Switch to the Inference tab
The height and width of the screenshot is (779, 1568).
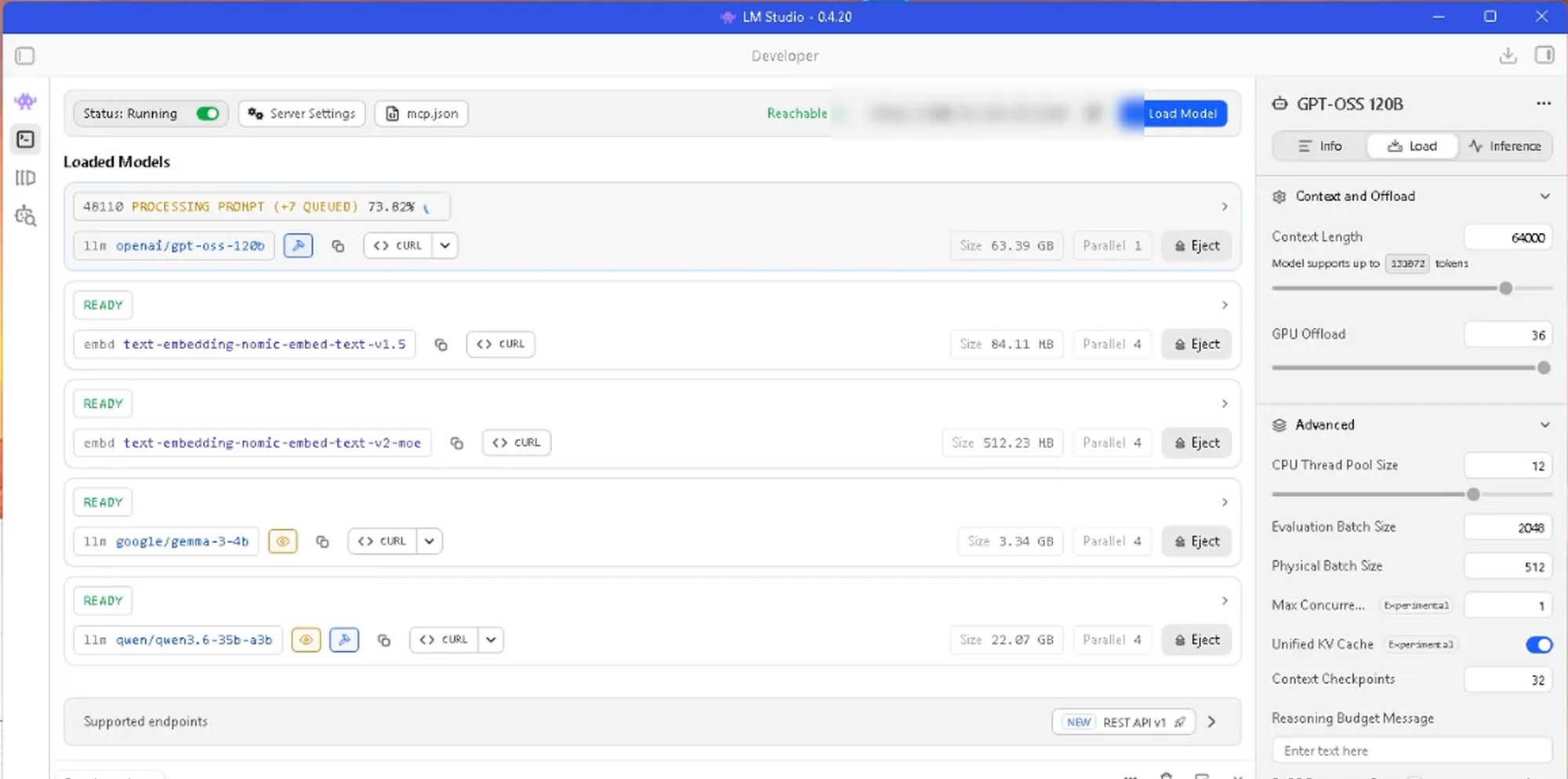[x=1504, y=146]
